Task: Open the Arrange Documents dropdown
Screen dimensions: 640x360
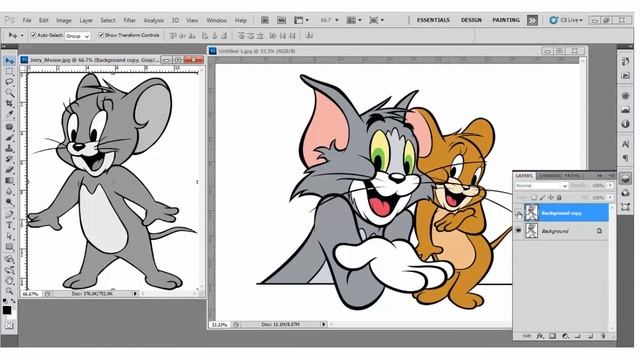Action: point(354,20)
